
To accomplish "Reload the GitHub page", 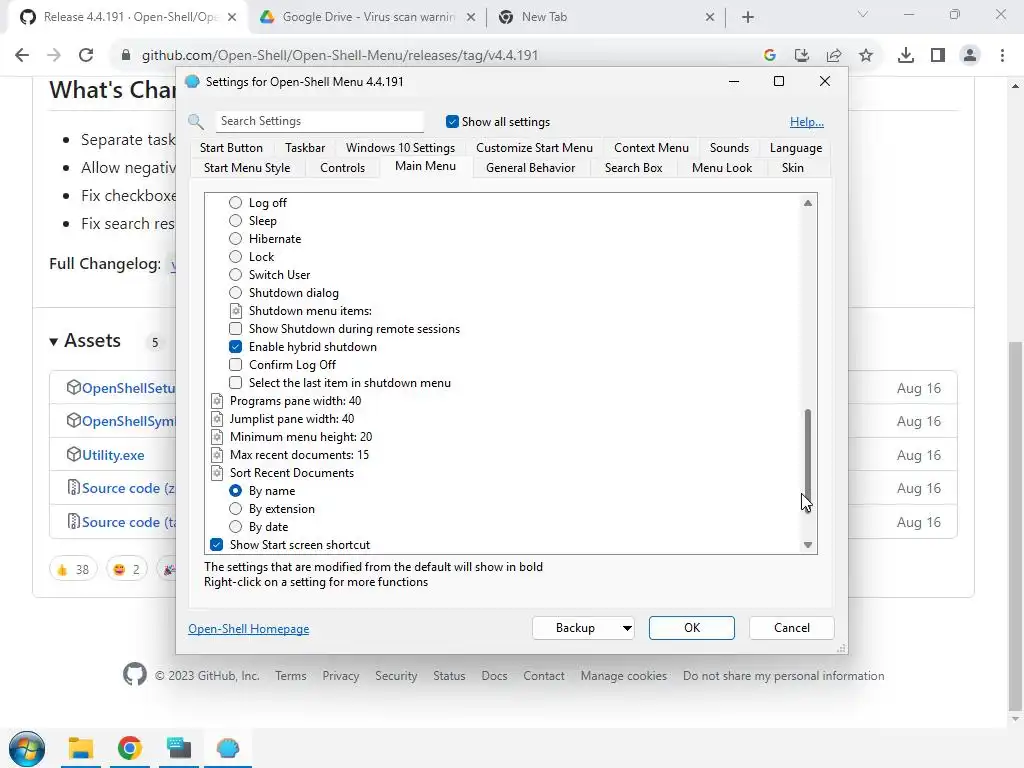I will point(86,55).
